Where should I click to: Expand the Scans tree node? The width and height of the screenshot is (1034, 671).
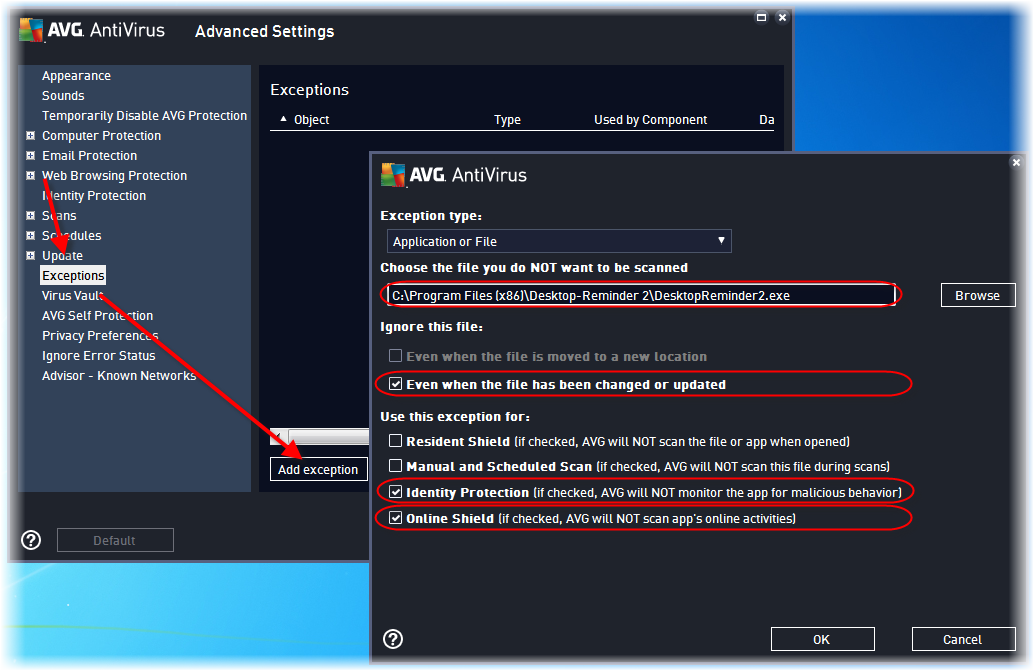pyautogui.click(x=30, y=216)
